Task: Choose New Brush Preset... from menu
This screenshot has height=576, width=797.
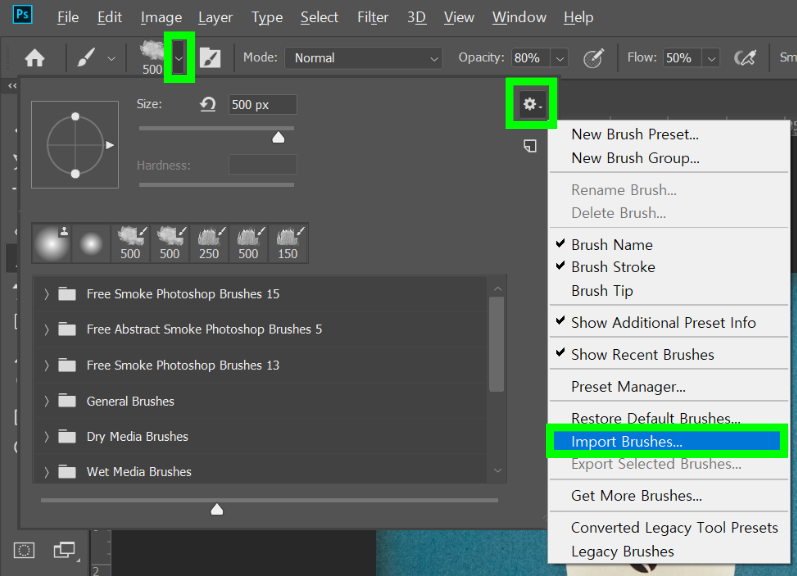Action: [x=635, y=134]
